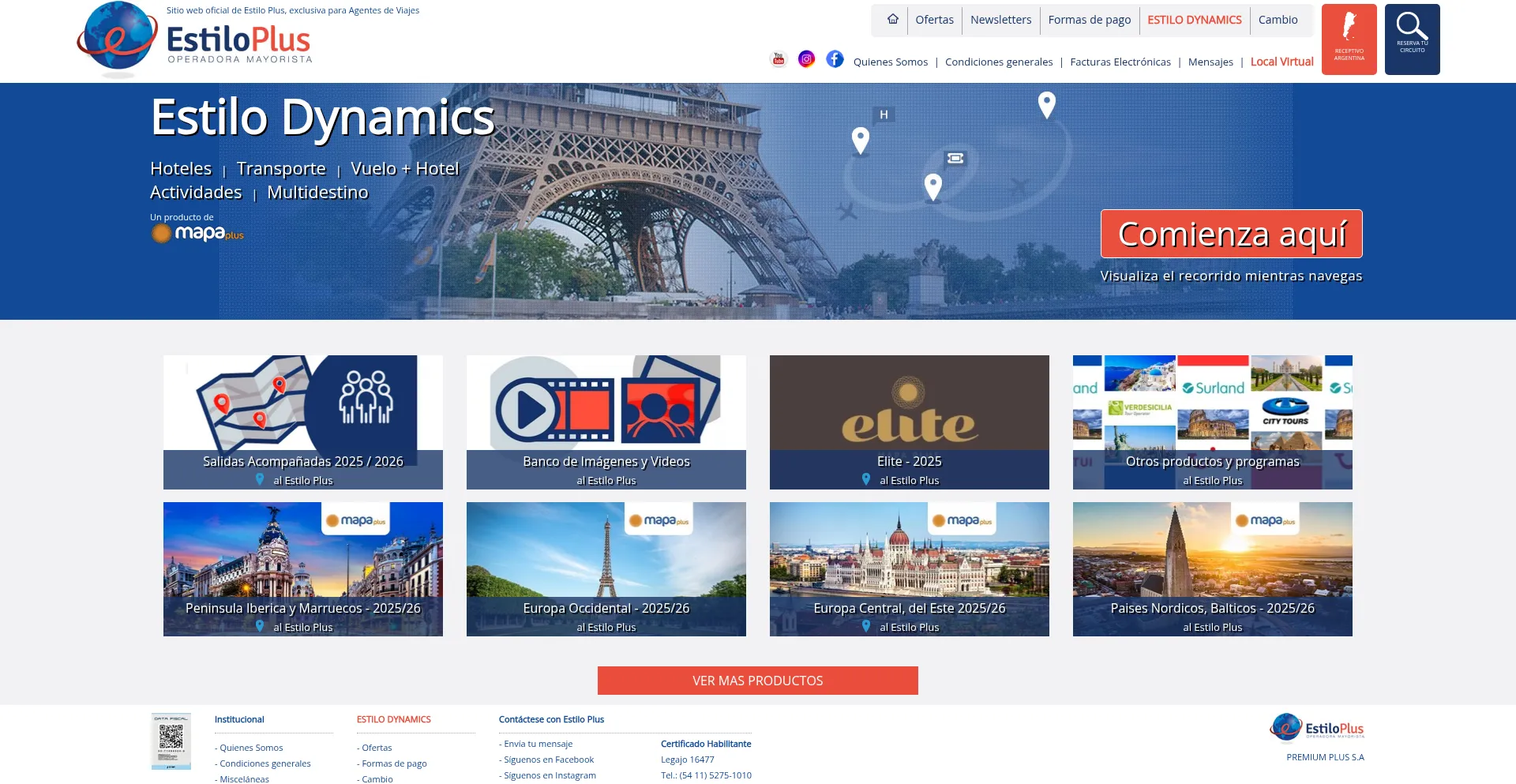Open Salidas Acompañadas 2025 / 2026 tile
The width and height of the screenshot is (1516, 784).
[x=302, y=422]
